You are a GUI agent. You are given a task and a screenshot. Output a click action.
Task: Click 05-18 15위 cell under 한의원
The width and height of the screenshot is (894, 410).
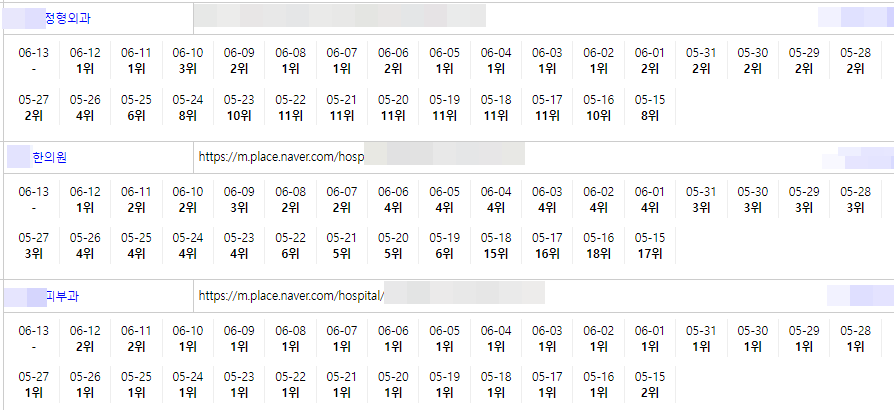[x=496, y=246]
